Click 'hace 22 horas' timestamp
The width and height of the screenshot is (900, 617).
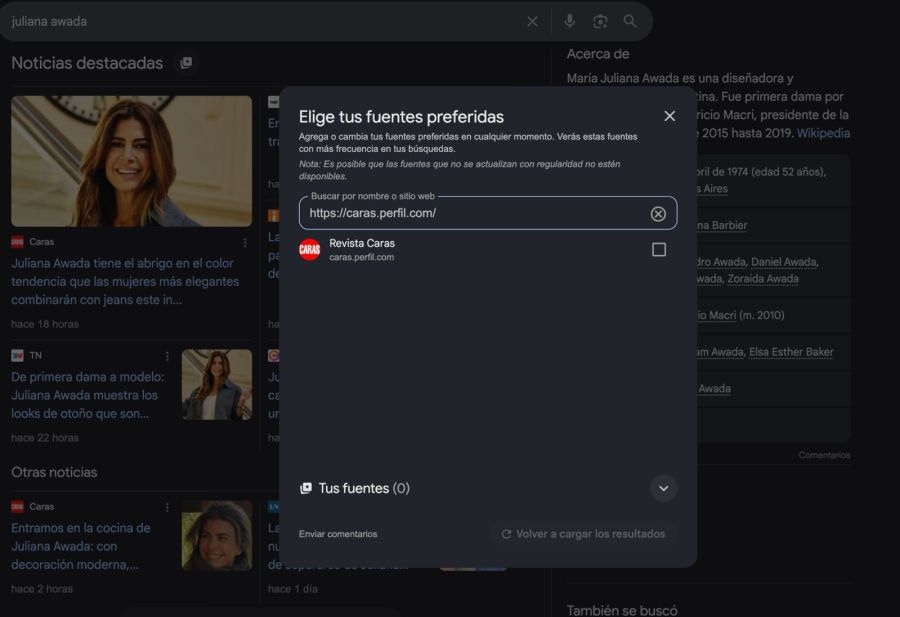[x=45, y=438]
